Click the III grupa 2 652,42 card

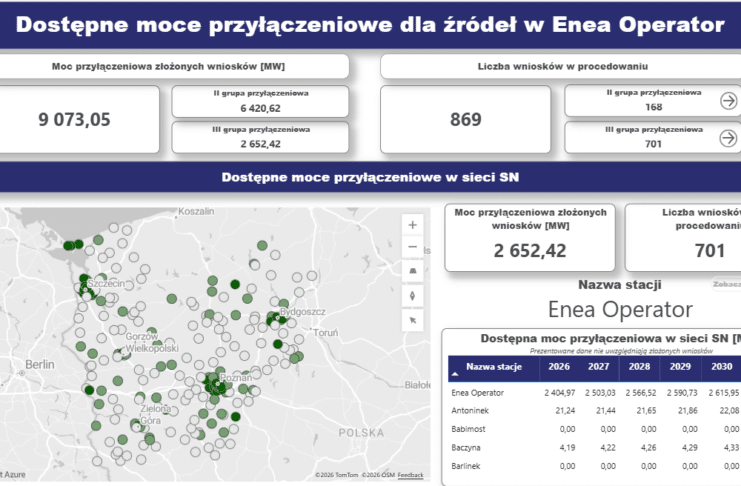[x=260, y=138]
